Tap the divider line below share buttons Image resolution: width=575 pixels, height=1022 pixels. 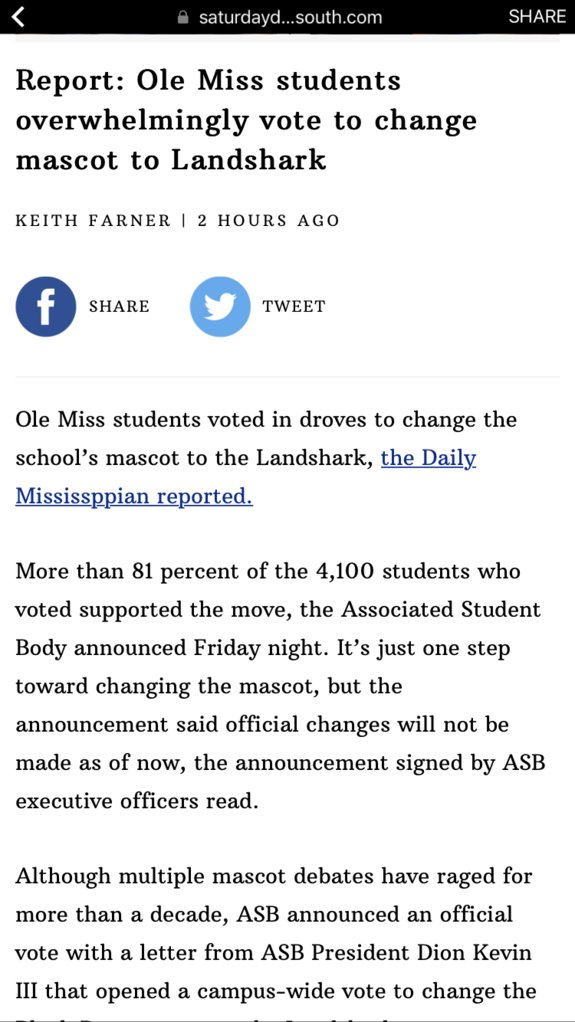click(287, 377)
